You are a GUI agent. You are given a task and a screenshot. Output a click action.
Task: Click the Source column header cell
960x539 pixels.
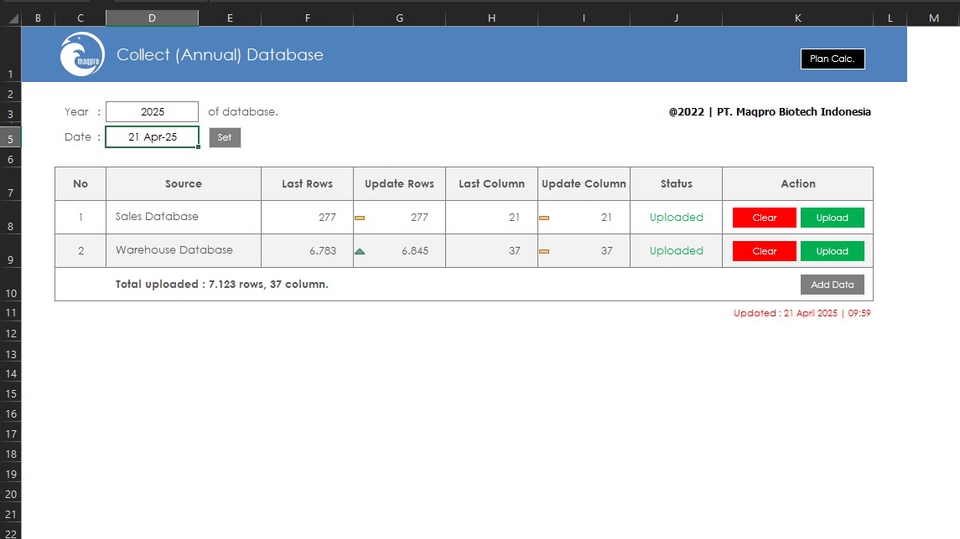pyautogui.click(x=183, y=184)
